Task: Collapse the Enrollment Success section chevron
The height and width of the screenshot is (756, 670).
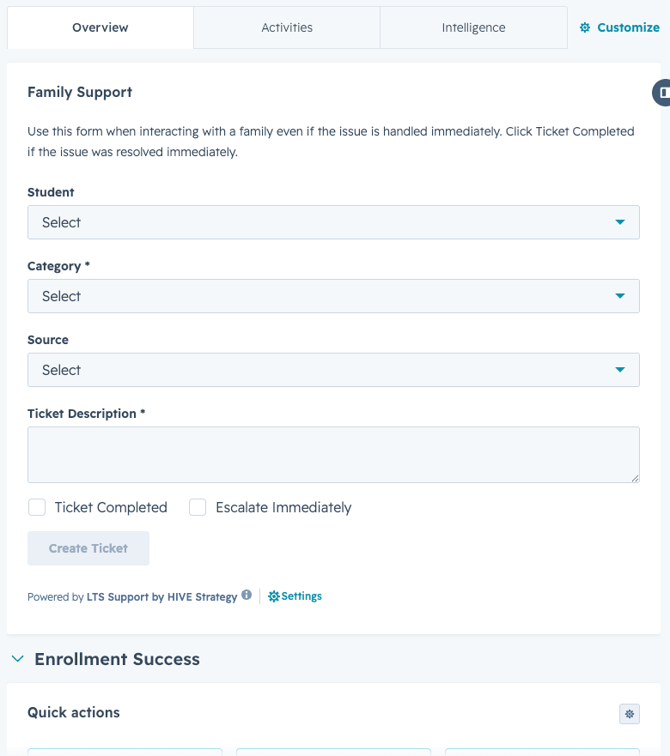Action: [18, 659]
